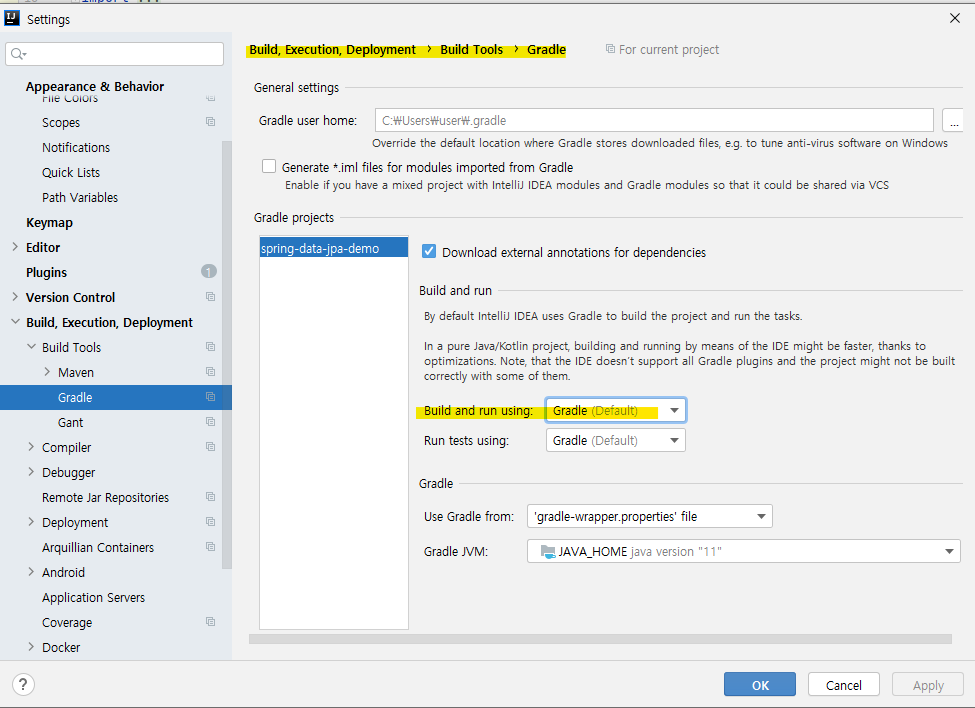
Task: Click project-level icon next to Build Tools
Action: [211, 347]
